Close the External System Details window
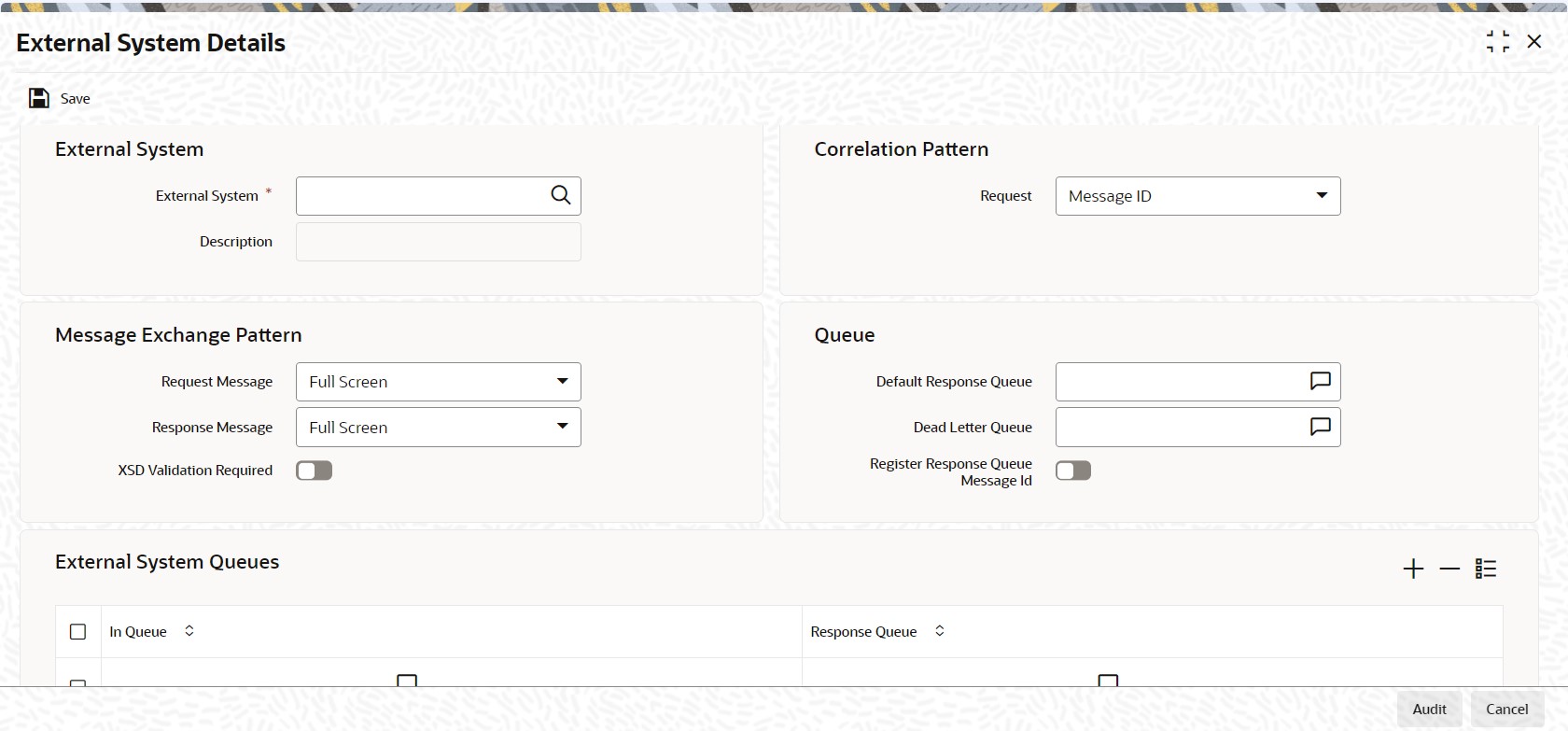 tap(1534, 41)
